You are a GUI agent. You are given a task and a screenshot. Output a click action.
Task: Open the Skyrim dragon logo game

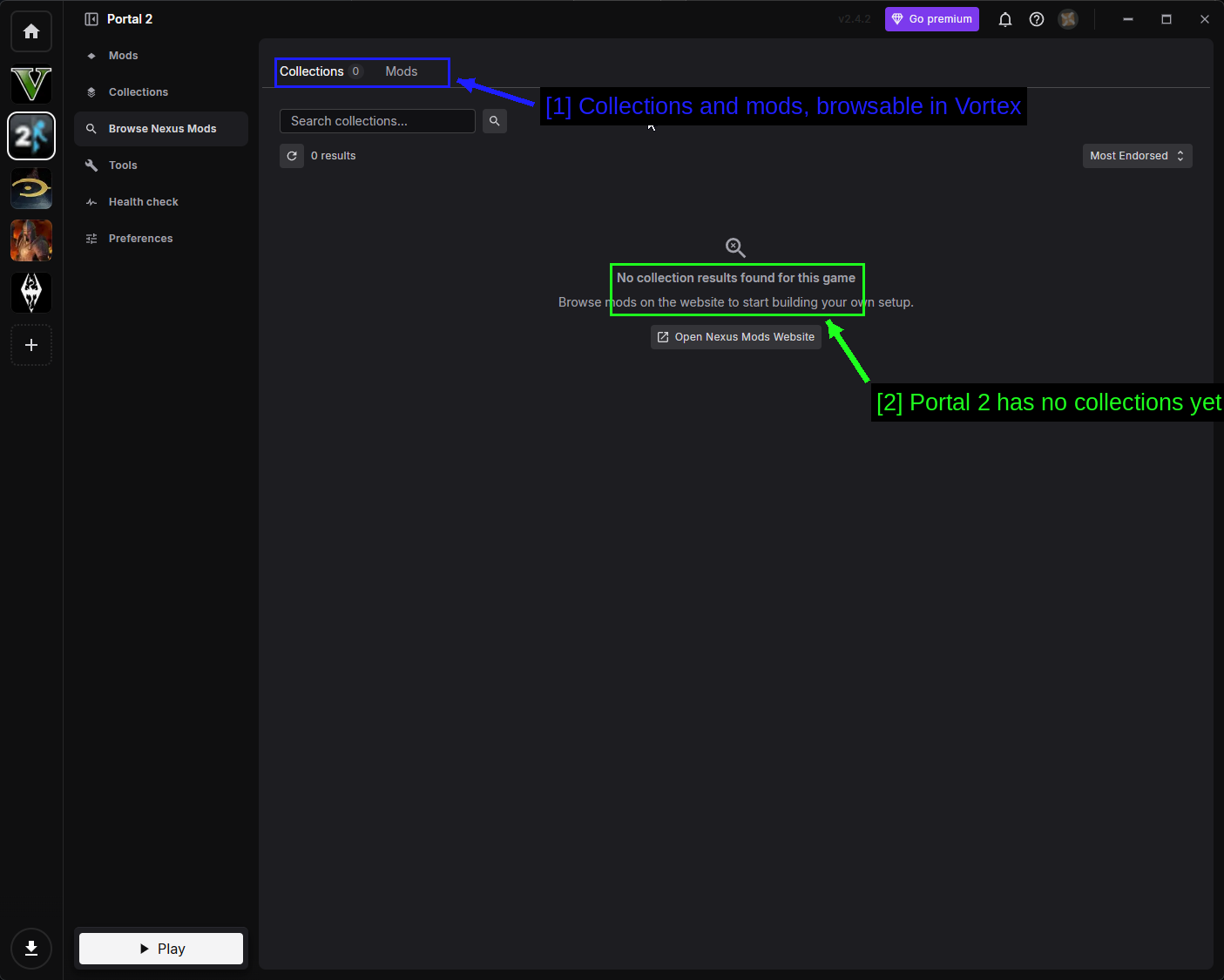[x=31, y=293]
